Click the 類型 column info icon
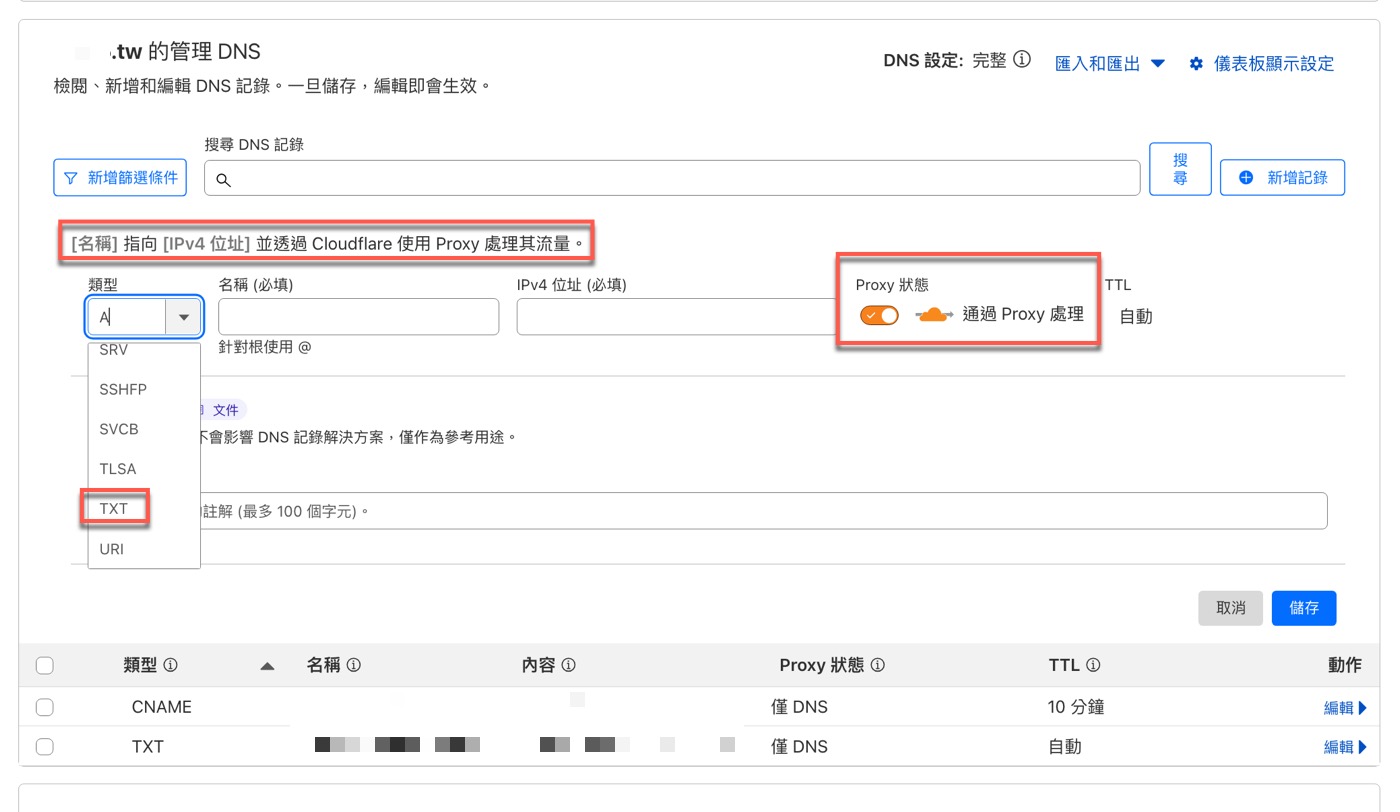This screenshot has width=1400, height=812. pos(171,665)
